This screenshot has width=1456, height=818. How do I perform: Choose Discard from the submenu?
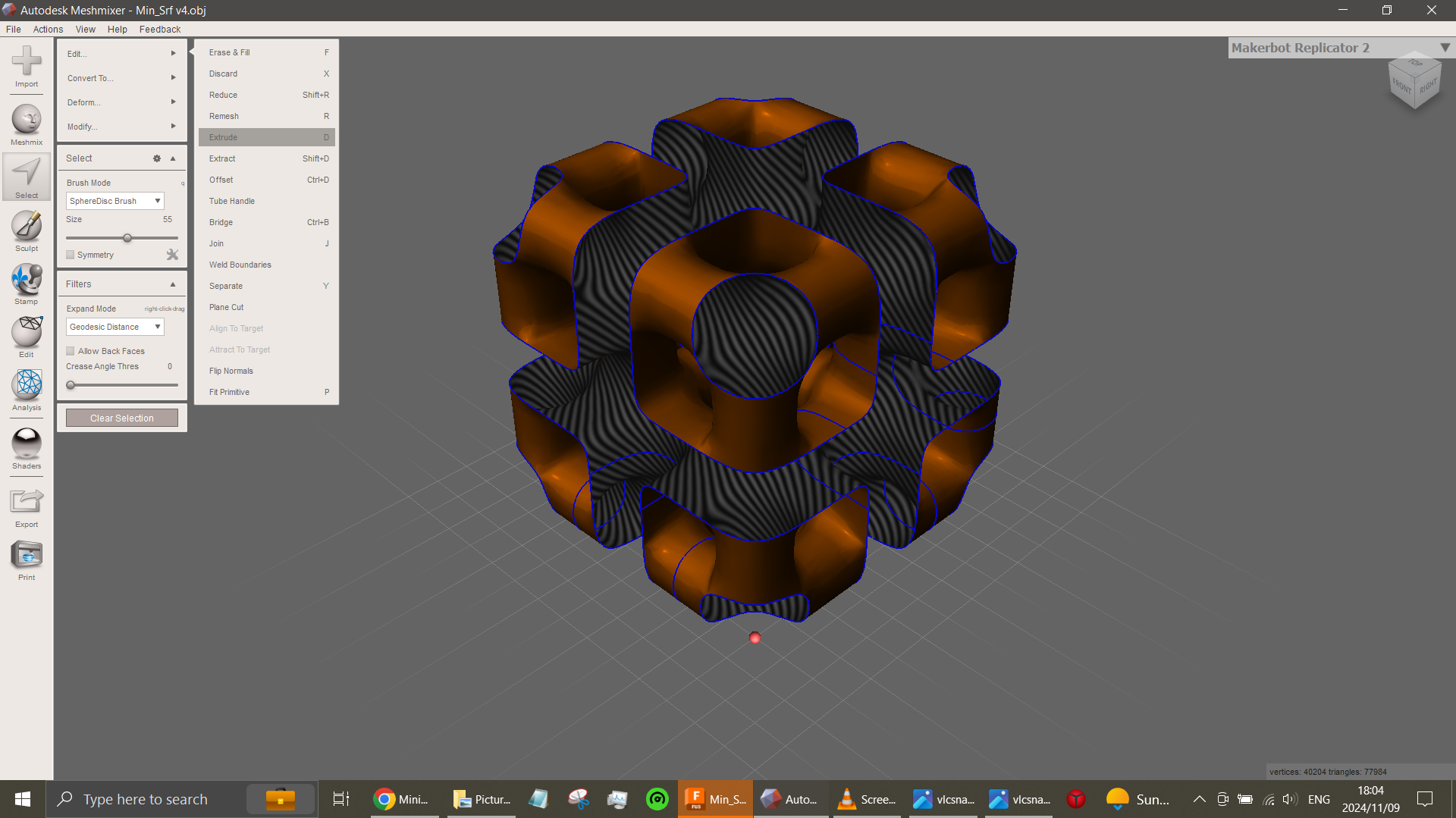(x=267, y=74)
